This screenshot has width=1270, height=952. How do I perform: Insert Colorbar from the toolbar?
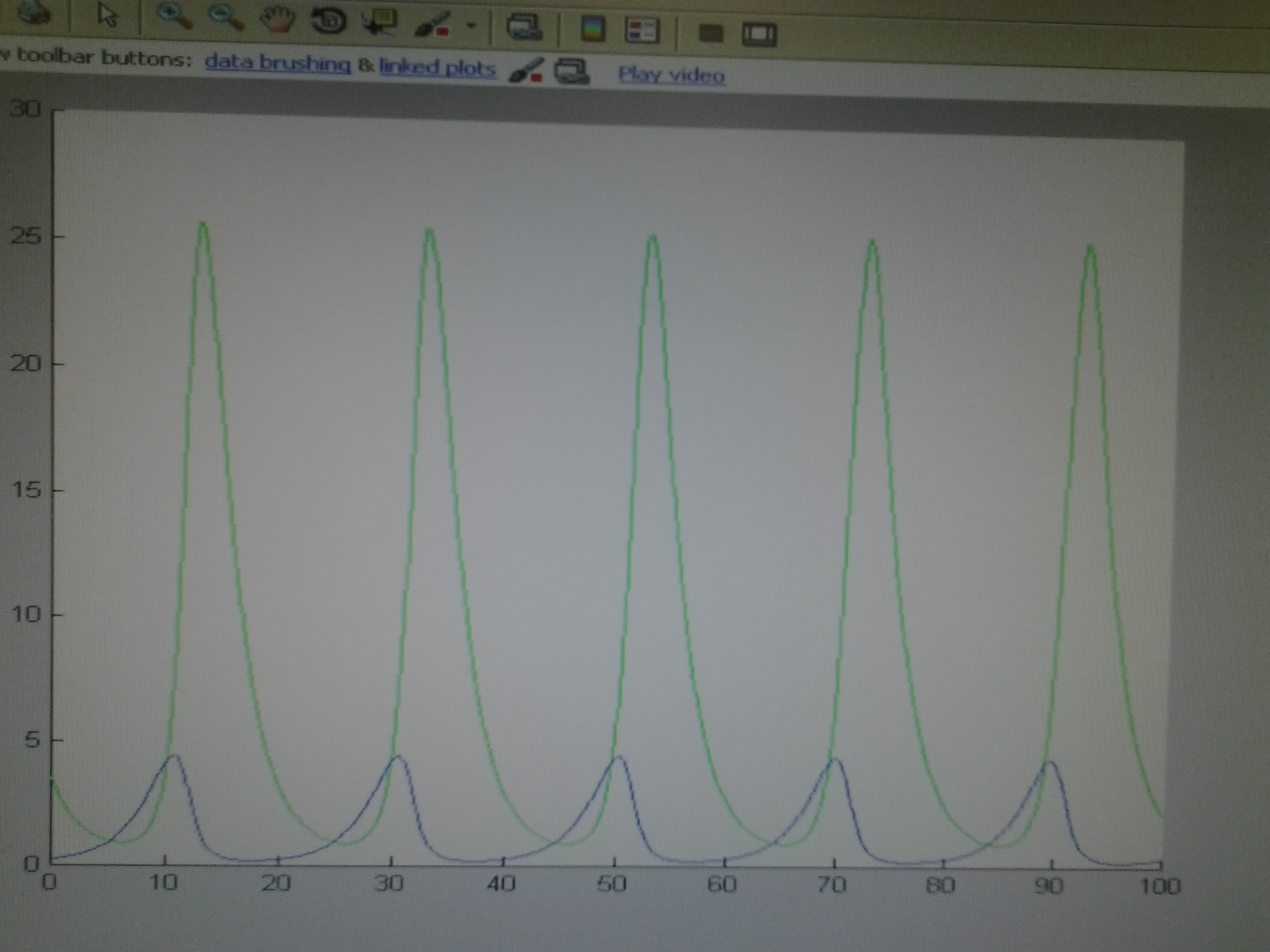coord(592,29)
